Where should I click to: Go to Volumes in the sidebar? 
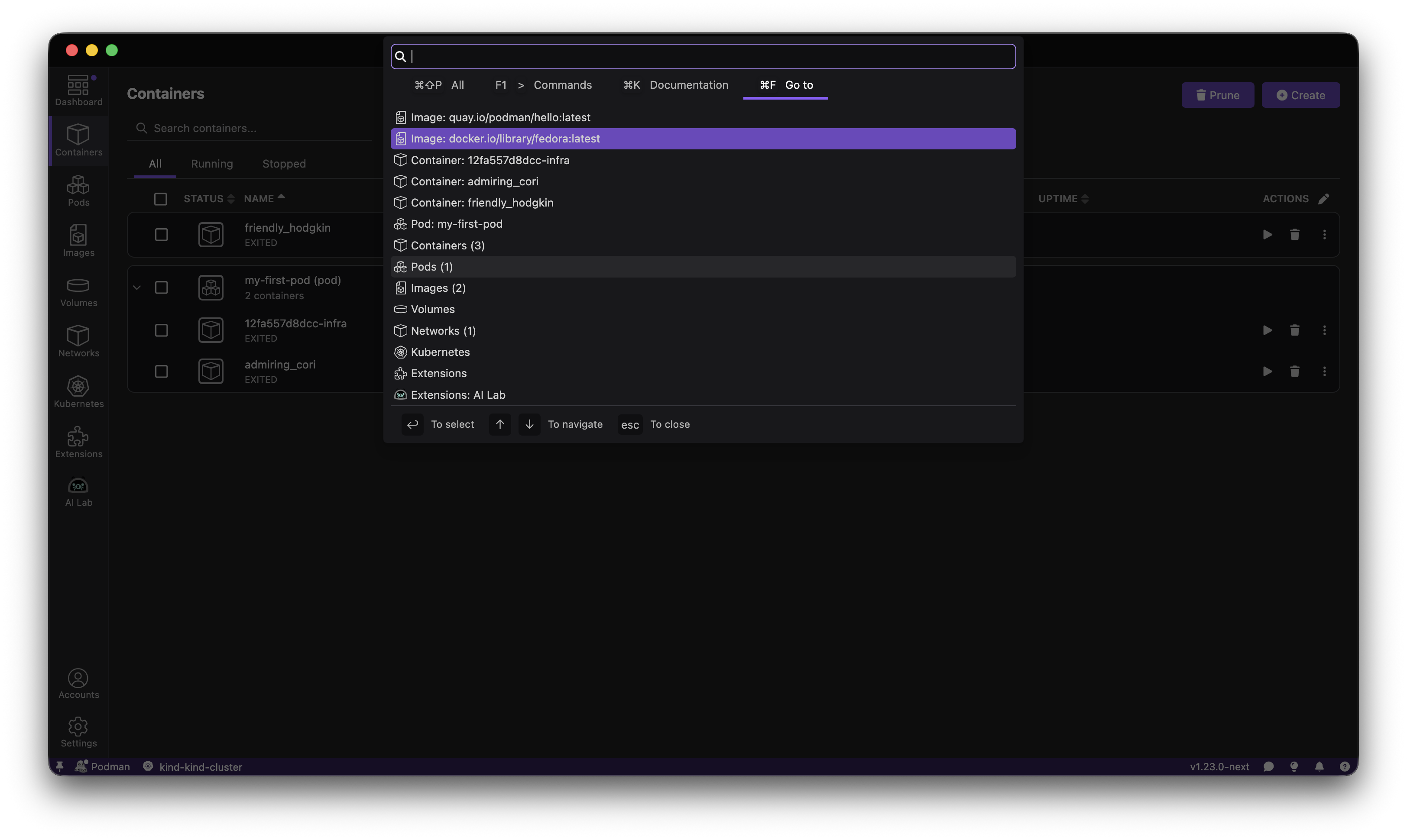78,291
